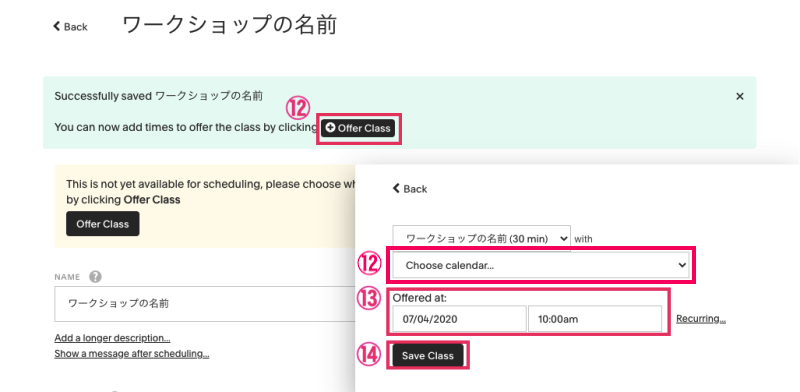Open the Recurring options link
The height and width of the screenshot is (392, 800).
click(701, 319)
